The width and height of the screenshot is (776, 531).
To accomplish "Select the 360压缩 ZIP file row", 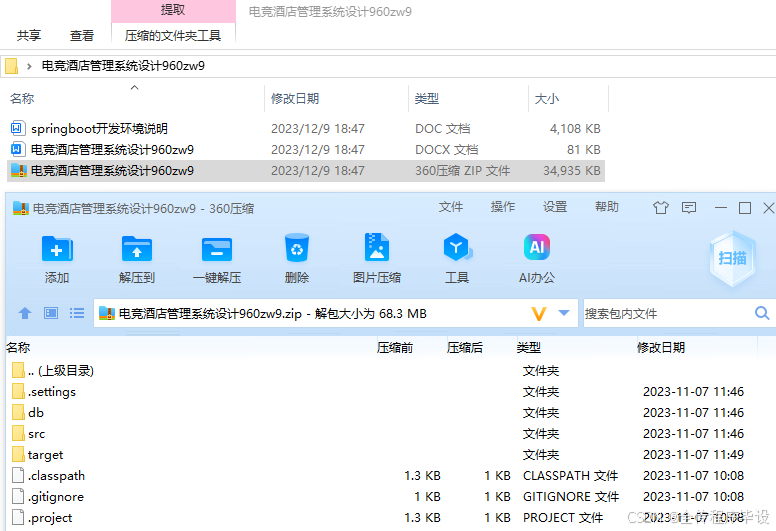I will click(x=306, y=171).
